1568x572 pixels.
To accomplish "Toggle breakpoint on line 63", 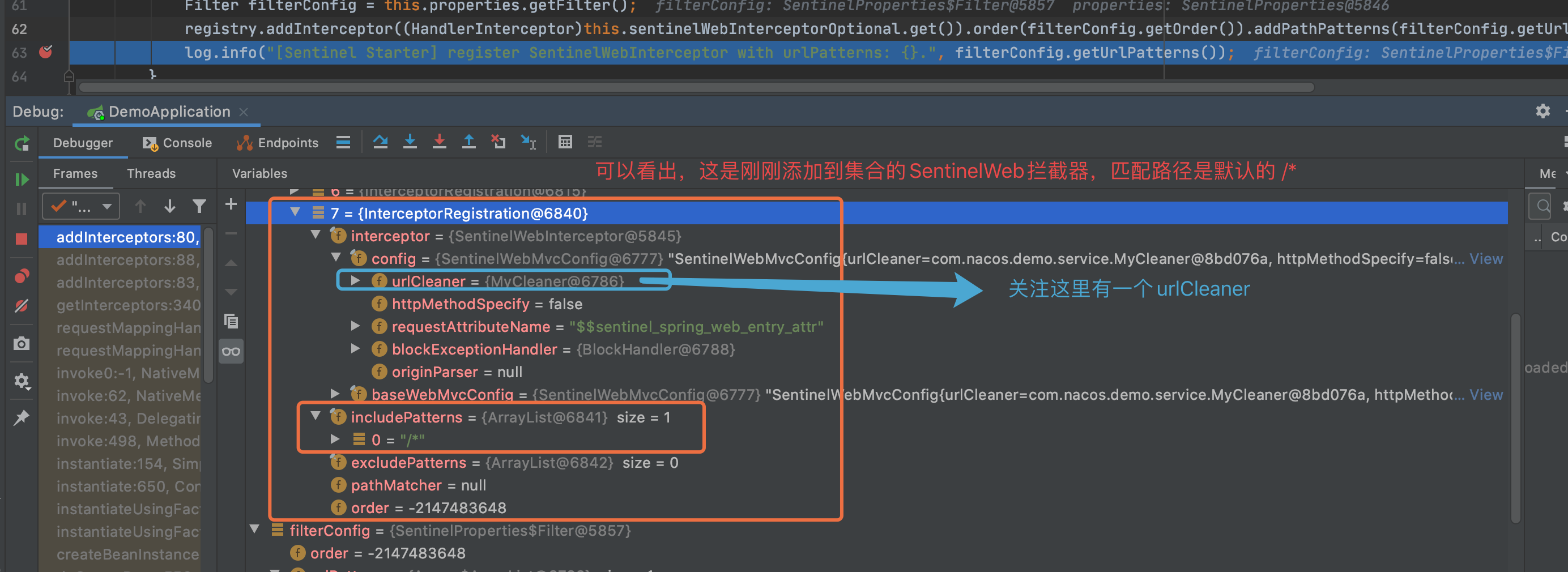I will click(46, 52).
